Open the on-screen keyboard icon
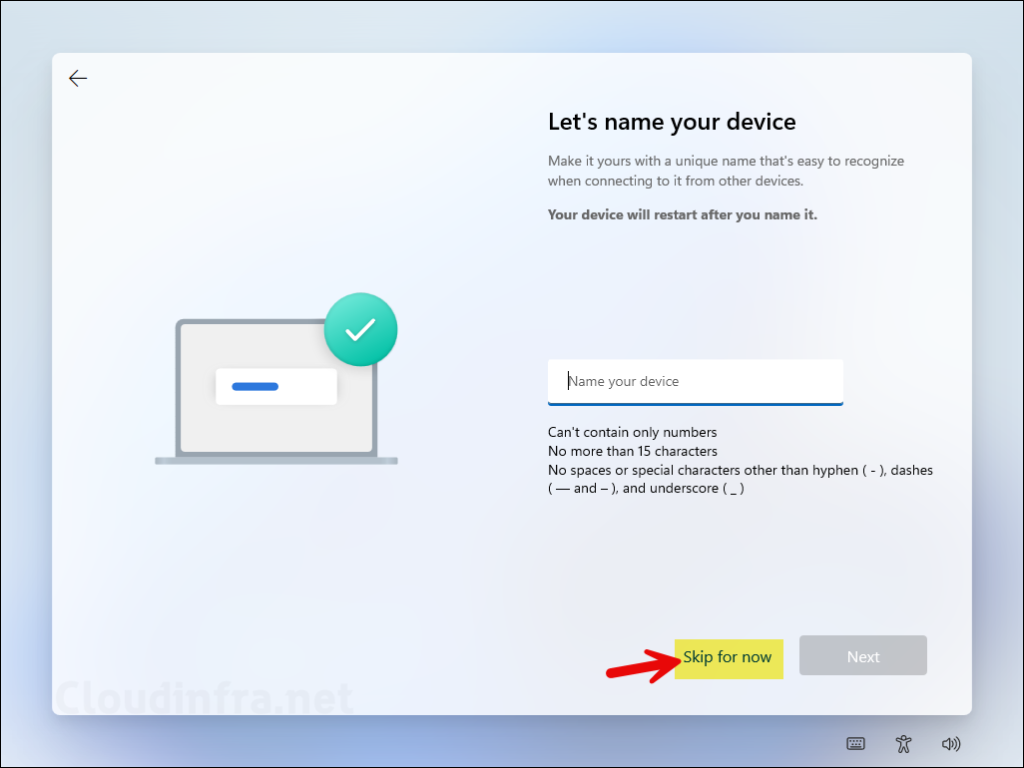The height and width of the screenshot is (768, 1024). [x=856, y=743]
